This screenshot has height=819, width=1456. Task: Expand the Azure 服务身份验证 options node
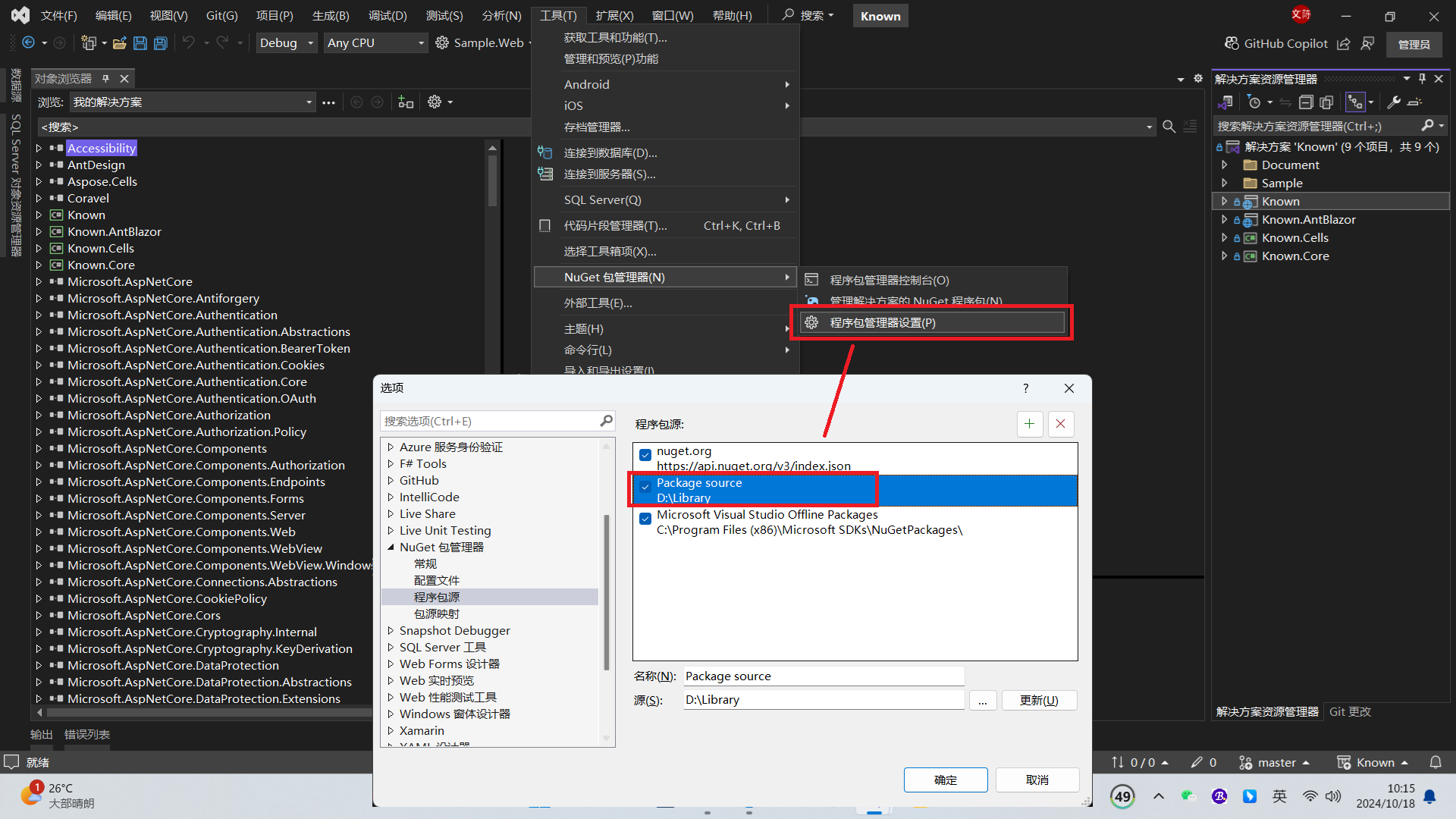pos(391,447)
